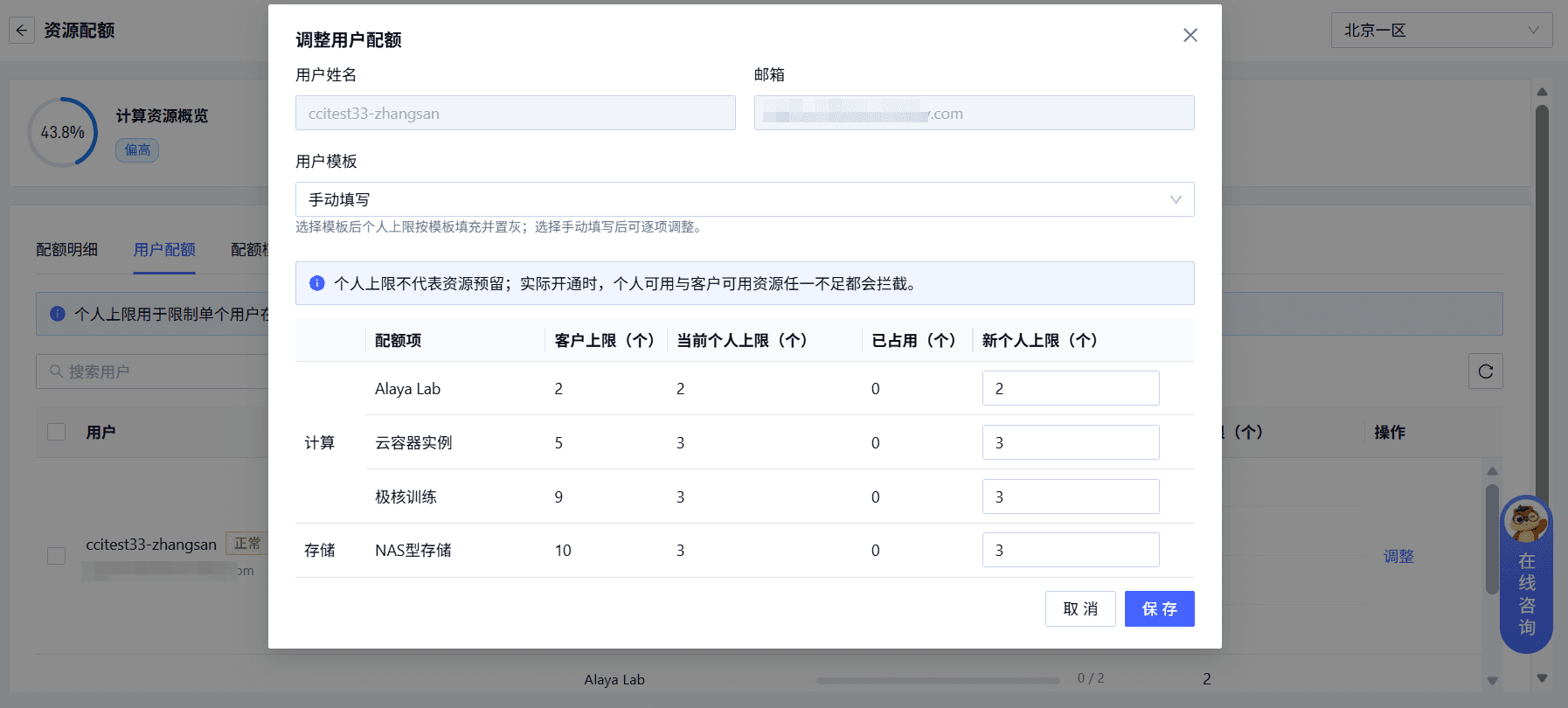Image resolution: width=1568 pixels, height=708 pixels.
Task: Click the 操作 column header in background table
Action: tap(1390, 433)
